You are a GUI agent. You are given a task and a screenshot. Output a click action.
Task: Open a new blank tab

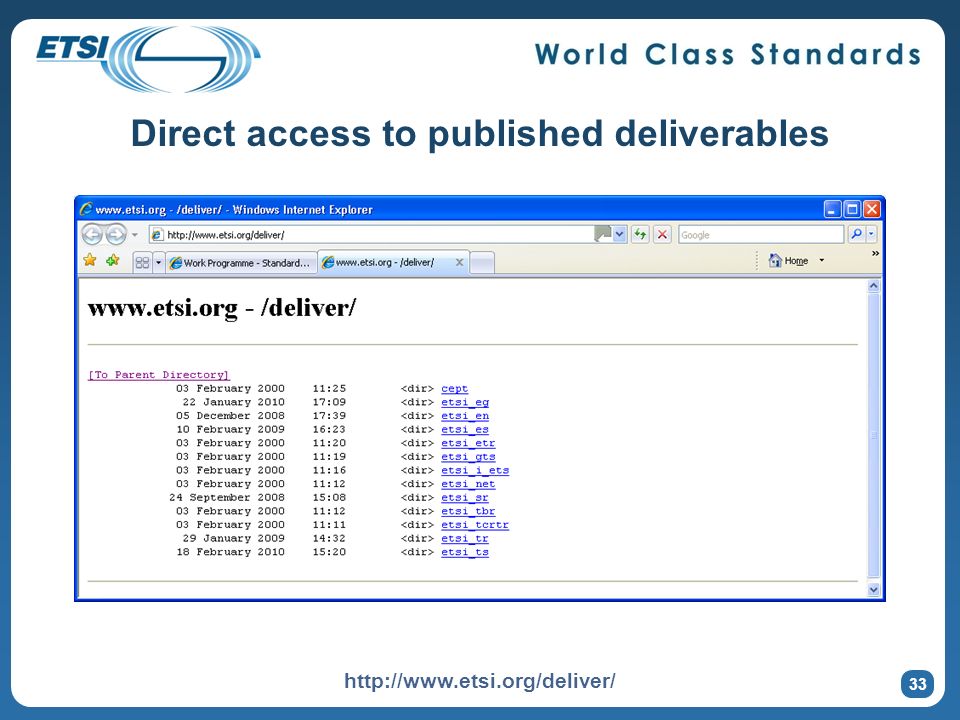[482, 263]
